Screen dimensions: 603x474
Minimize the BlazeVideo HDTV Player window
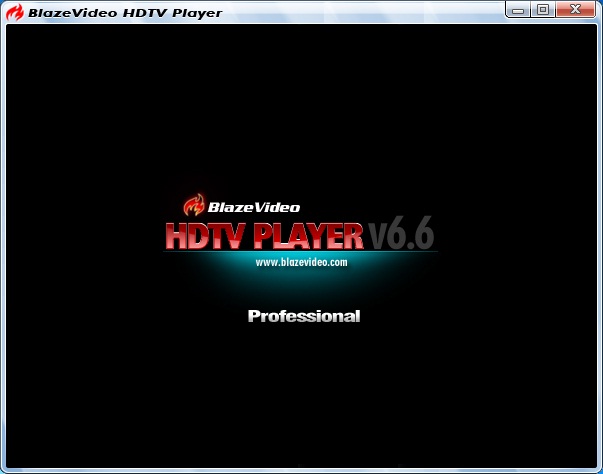[518, 9]
